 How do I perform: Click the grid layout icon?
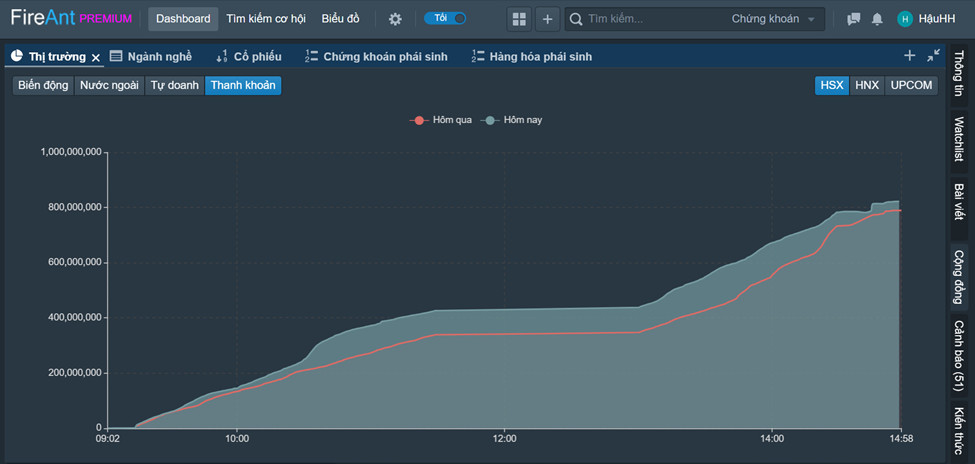(518, 19)
